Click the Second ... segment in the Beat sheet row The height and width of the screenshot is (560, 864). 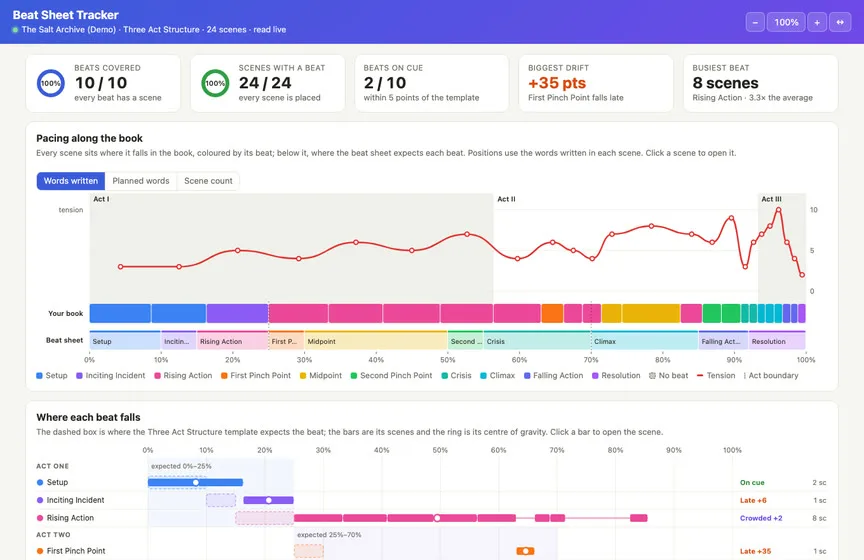click(466, 341)
